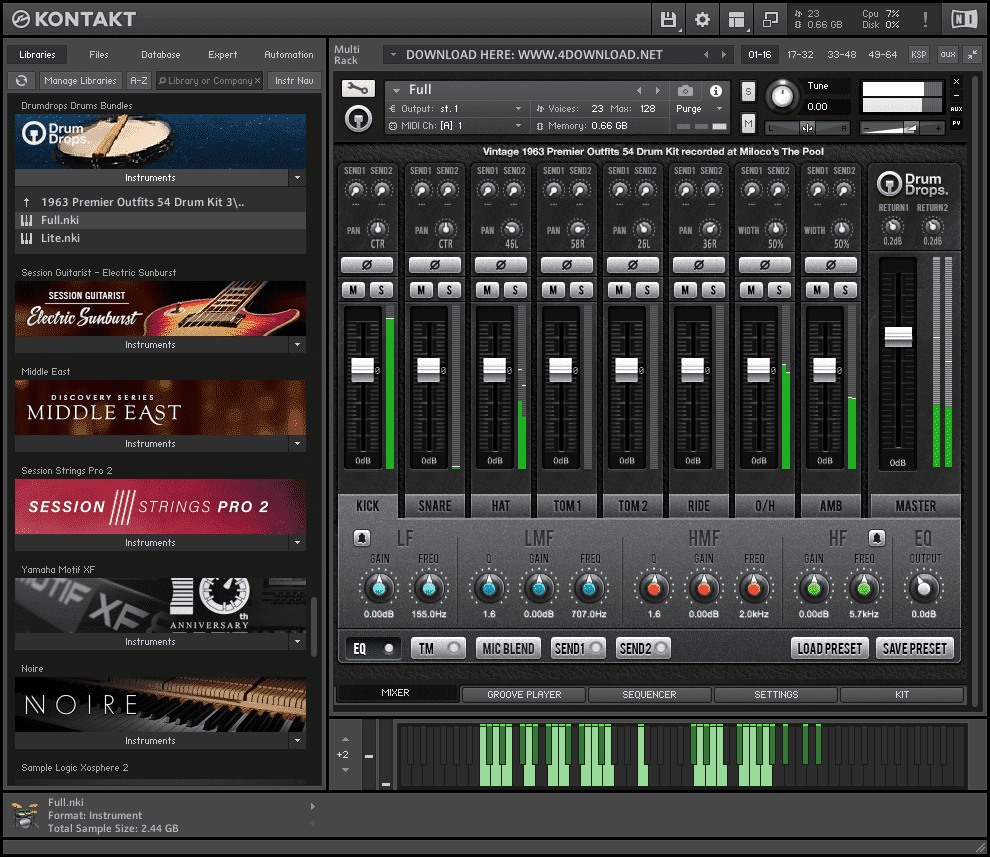990x857 pixels.
Task: Solo the KICK channel
Action: [x=381, y=290]
